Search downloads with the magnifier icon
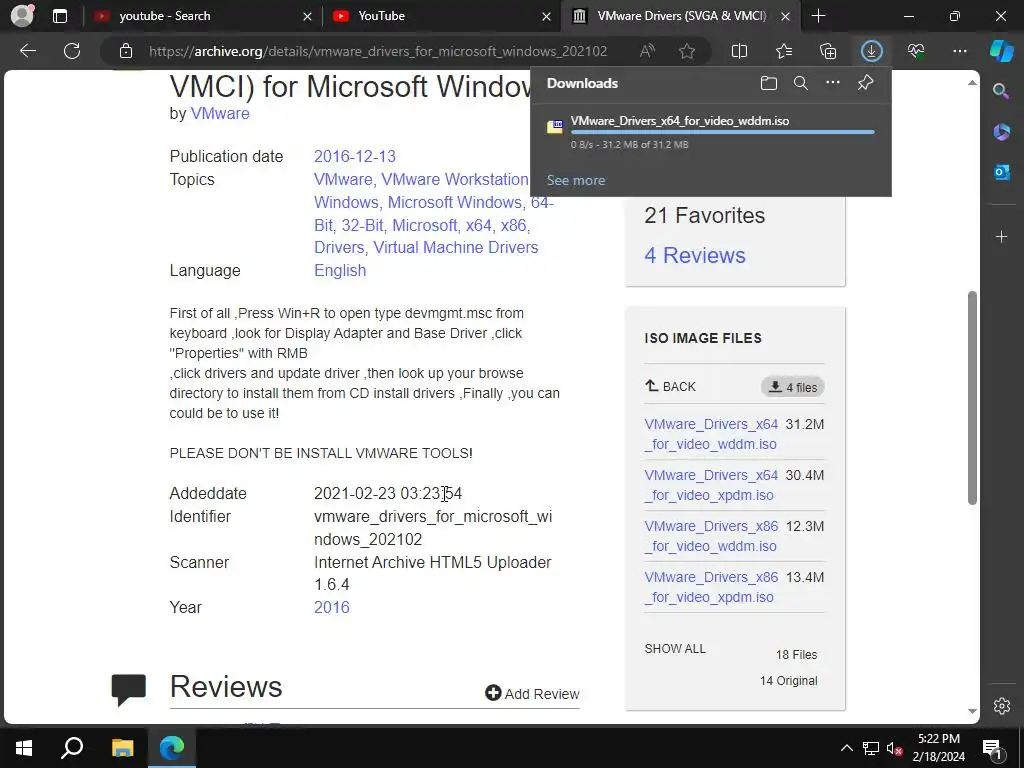This screenshot has height=768, width=1024. [x=801, y=83]
